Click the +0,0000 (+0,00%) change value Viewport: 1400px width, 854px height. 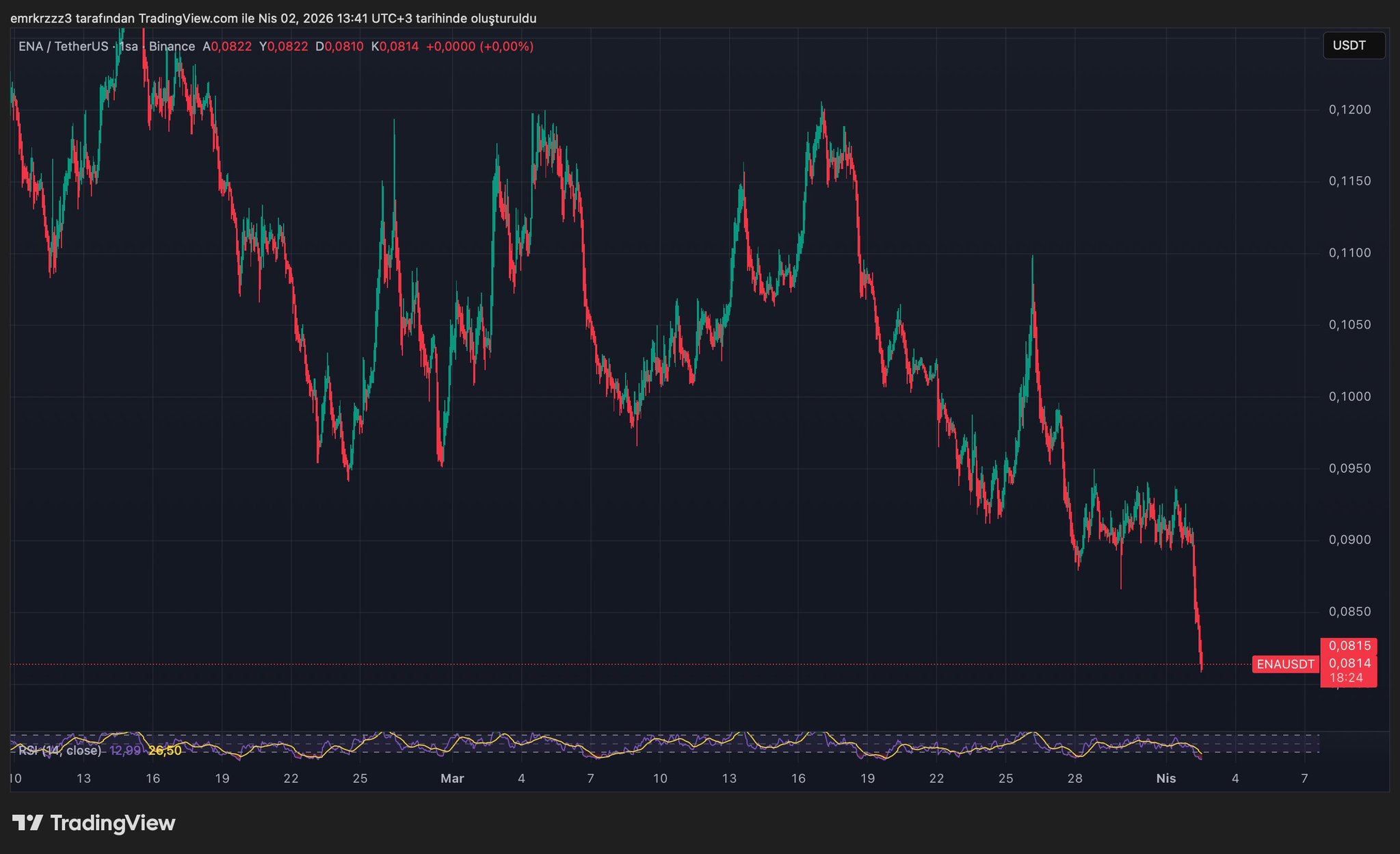click(x=479, y=47)
